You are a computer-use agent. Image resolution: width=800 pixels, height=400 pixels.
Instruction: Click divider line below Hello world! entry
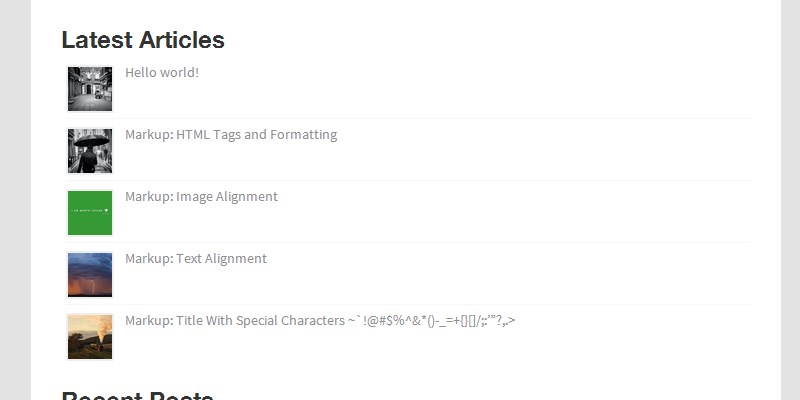coord(430,118)
